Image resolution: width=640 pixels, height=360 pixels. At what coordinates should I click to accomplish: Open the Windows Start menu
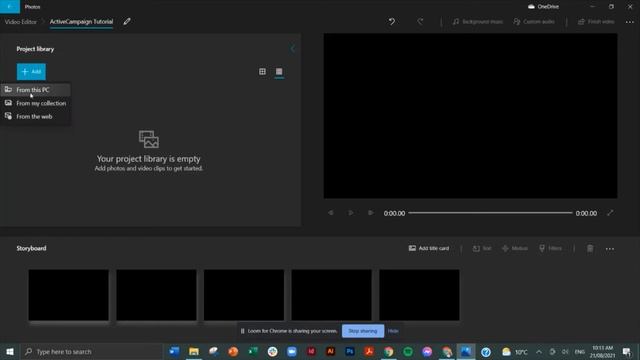tap(10, 351)
